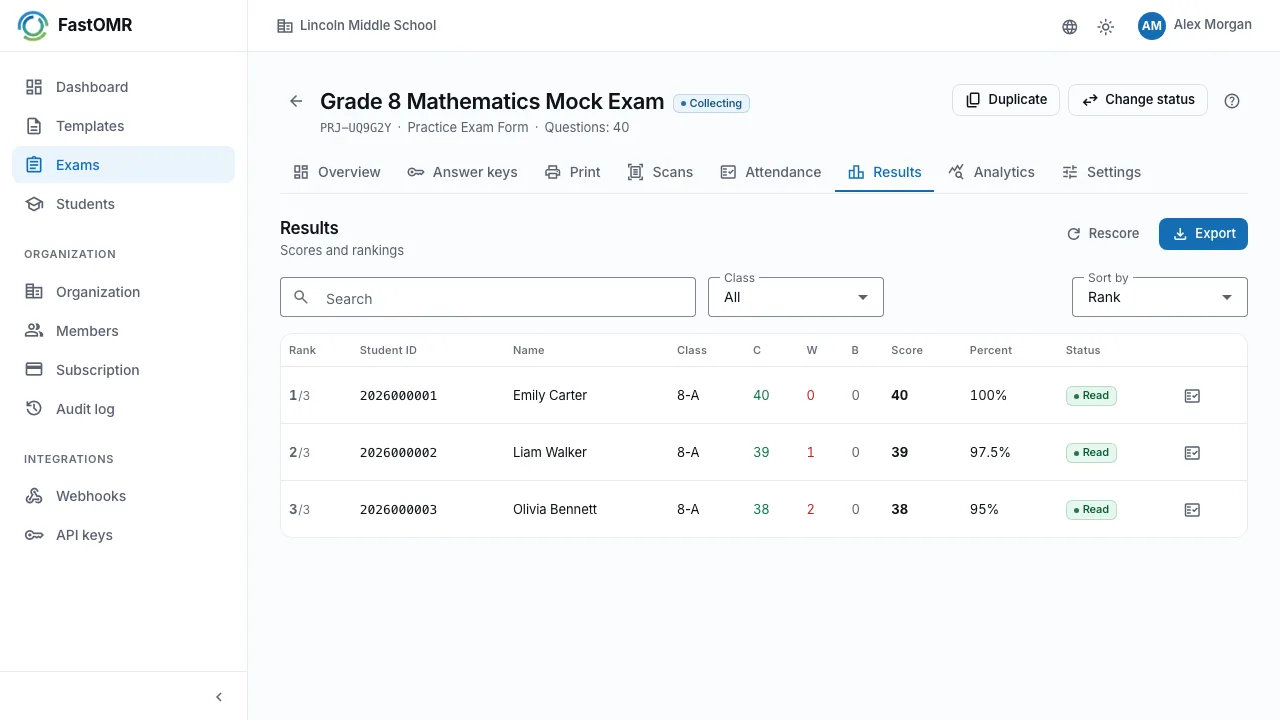Open Students in the sidebar

tap(124, 204)
